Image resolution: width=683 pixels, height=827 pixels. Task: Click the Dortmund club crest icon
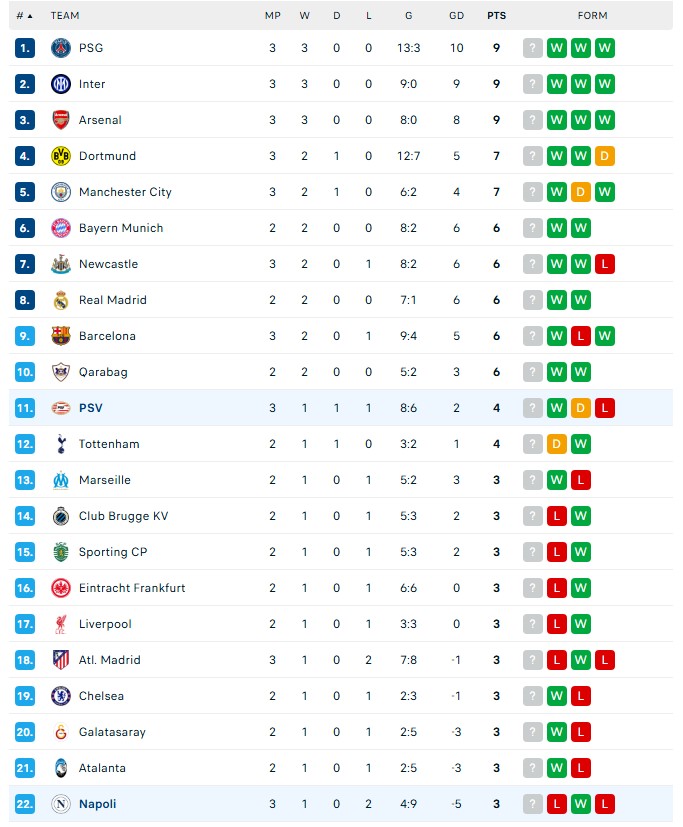61,156
